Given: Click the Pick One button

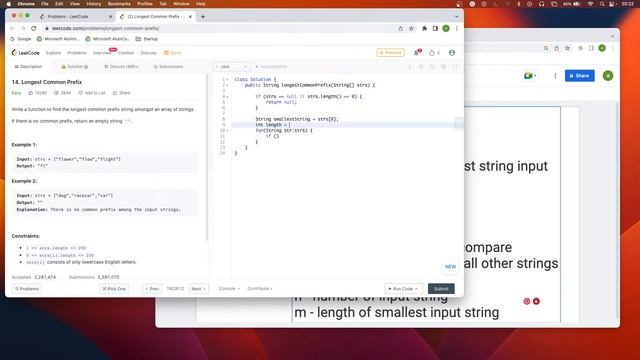Looking at the screenshot, I should [114, 289].
